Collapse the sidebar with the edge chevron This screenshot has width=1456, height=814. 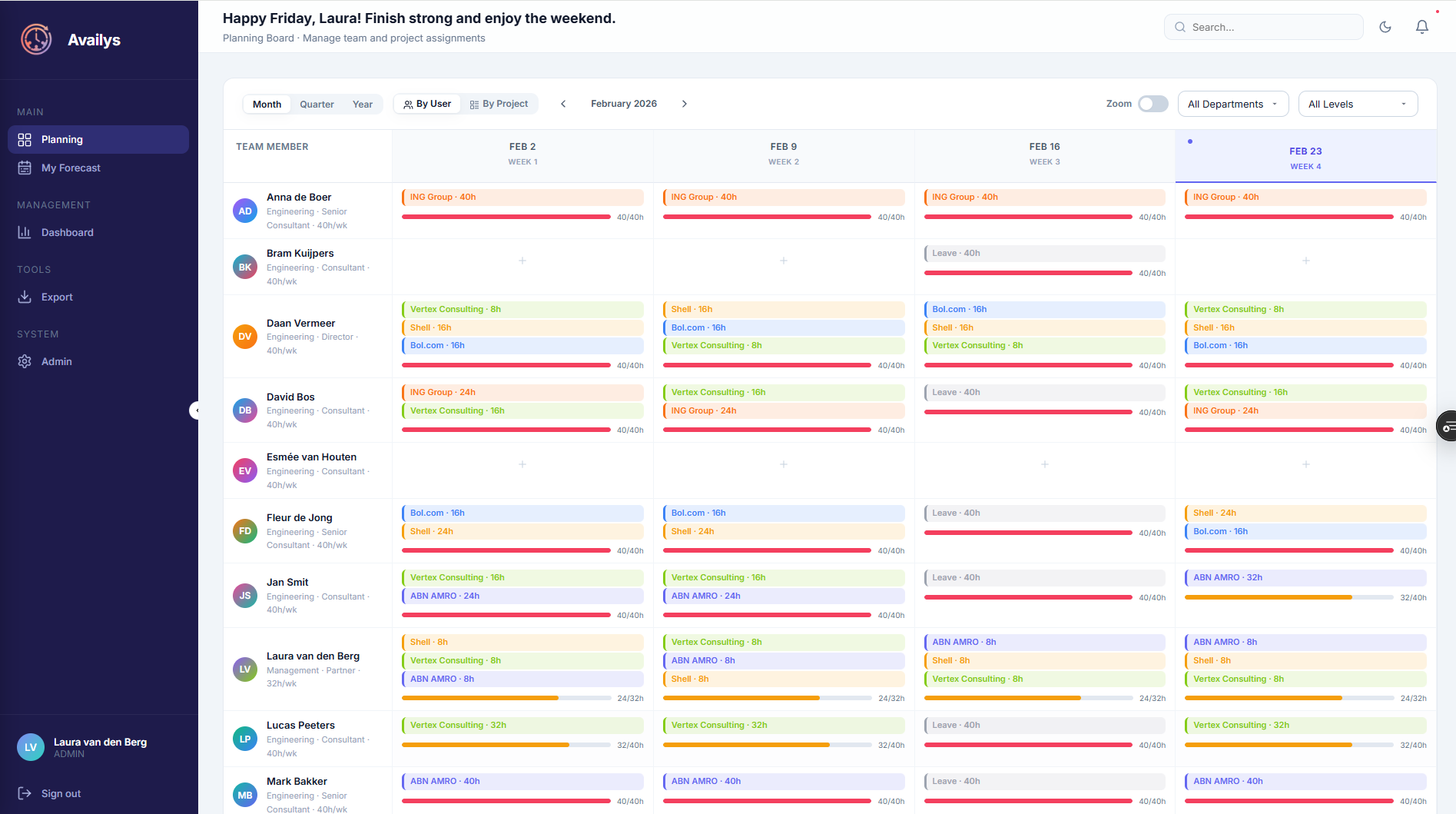198,410
